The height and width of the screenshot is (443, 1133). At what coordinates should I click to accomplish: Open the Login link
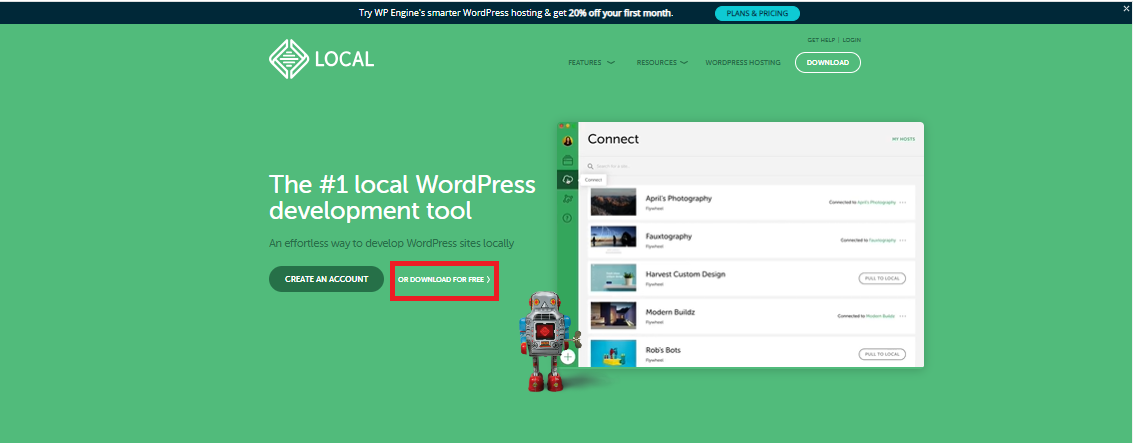tap(852, 40)
